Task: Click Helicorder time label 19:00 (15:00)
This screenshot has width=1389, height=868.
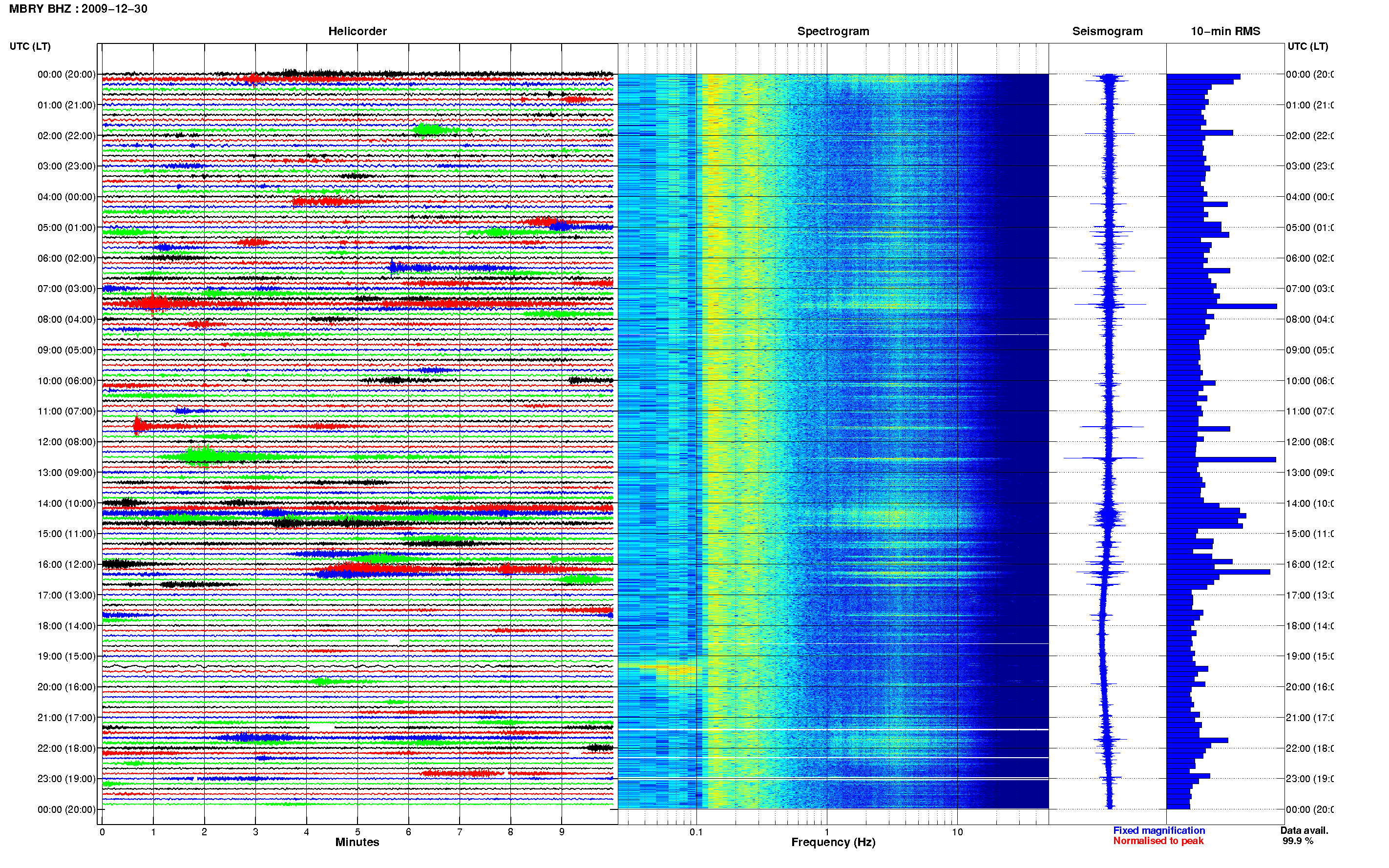Action: [x=66, y=656]
